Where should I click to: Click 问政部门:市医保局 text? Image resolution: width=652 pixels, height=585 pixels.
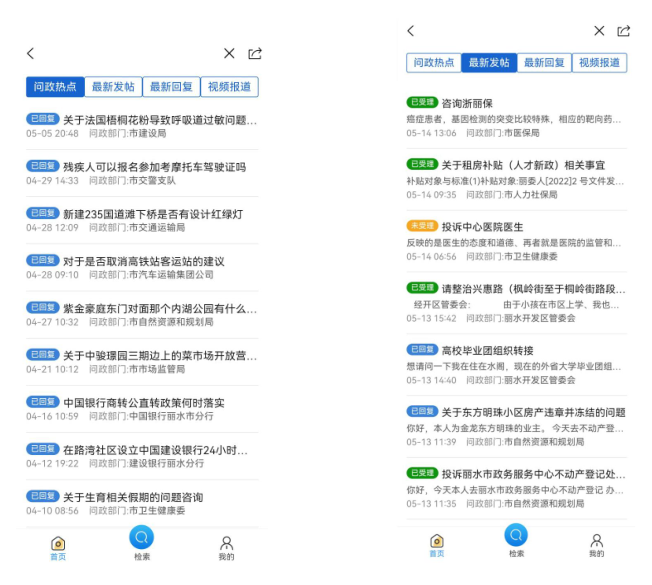tap(503, 133)
